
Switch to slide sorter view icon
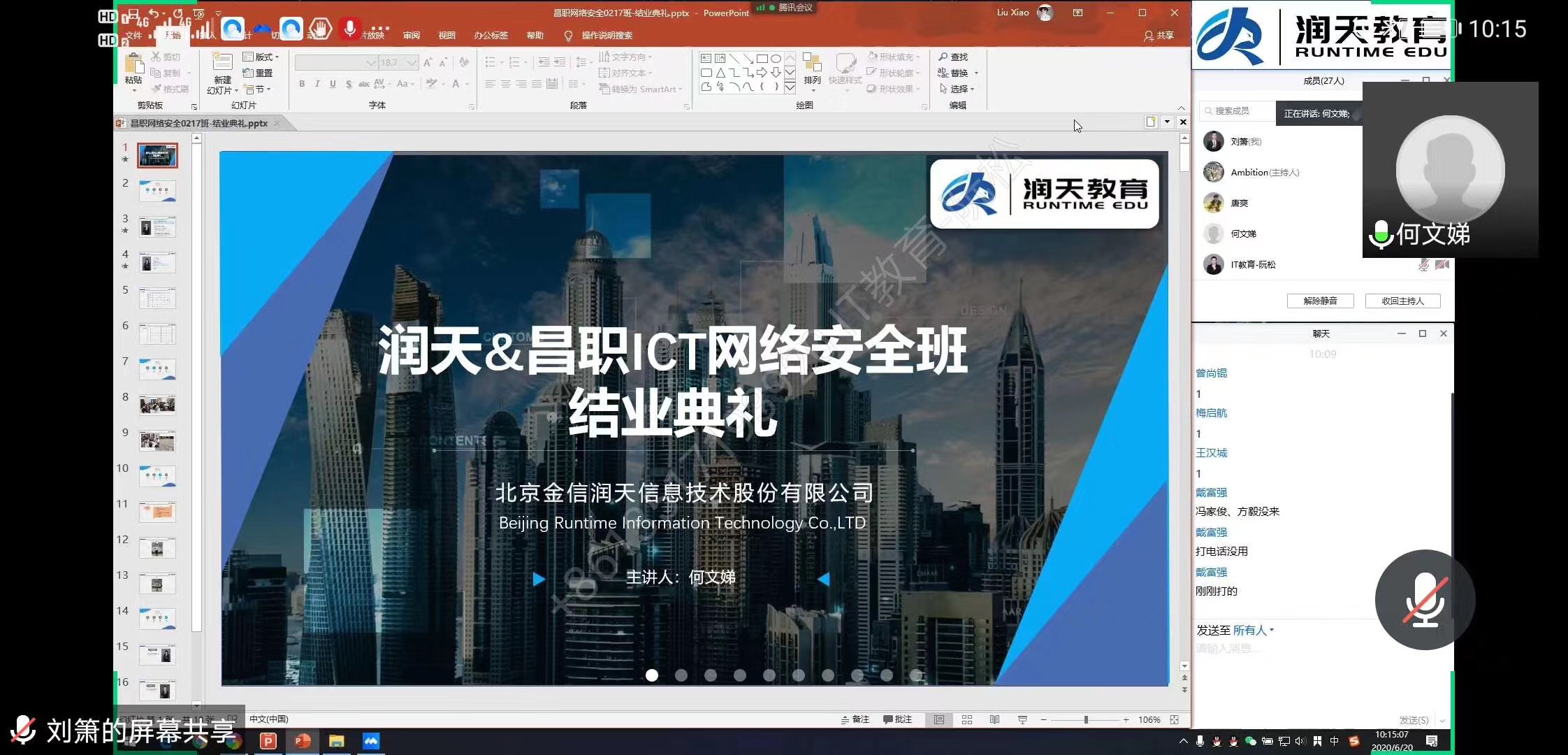click(967, 719)
